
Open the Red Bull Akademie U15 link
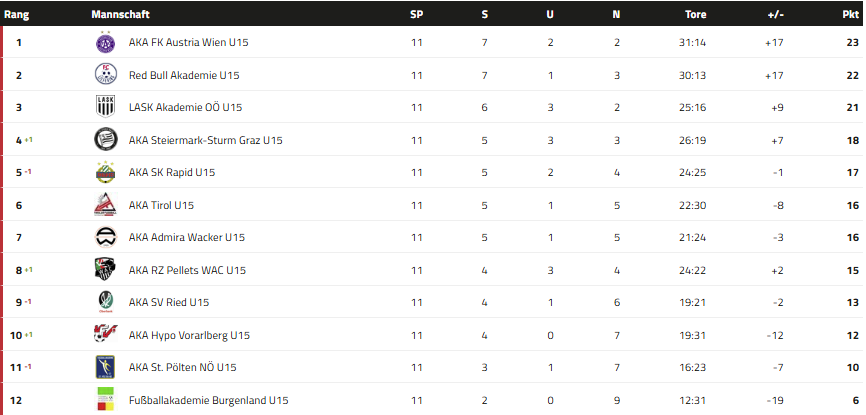tap(184, 75)
